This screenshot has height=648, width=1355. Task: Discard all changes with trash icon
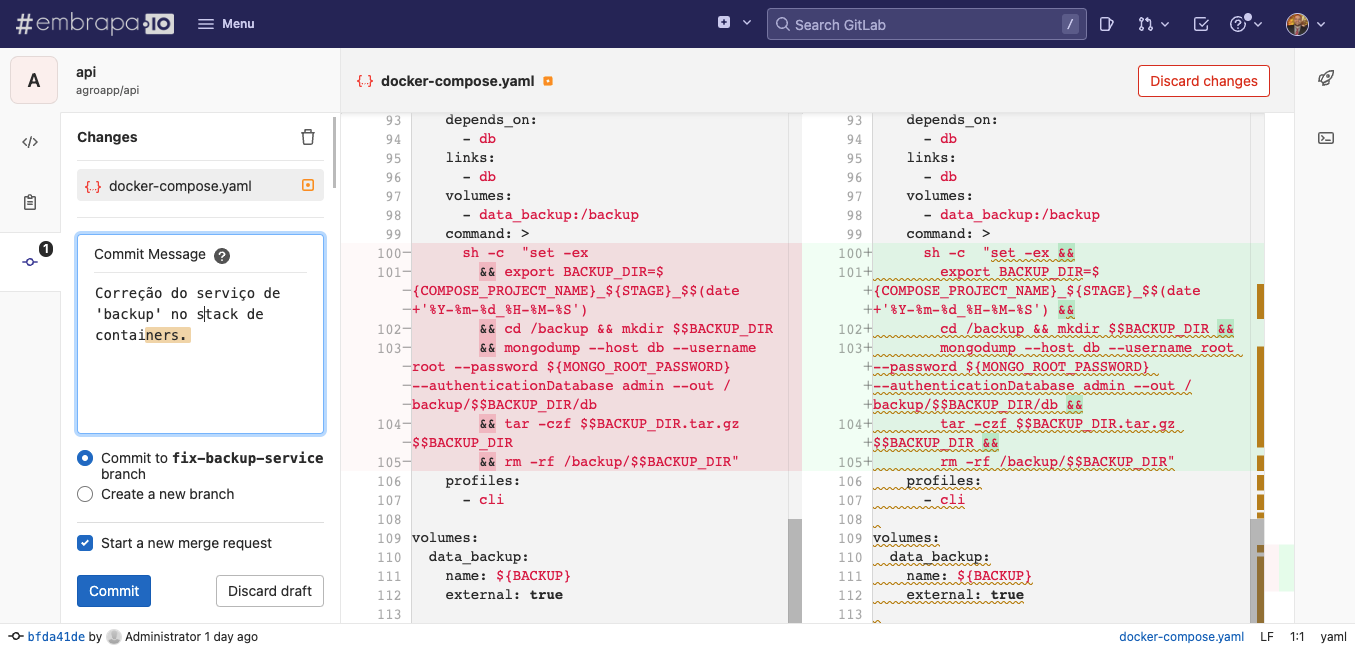click(308, 137)
